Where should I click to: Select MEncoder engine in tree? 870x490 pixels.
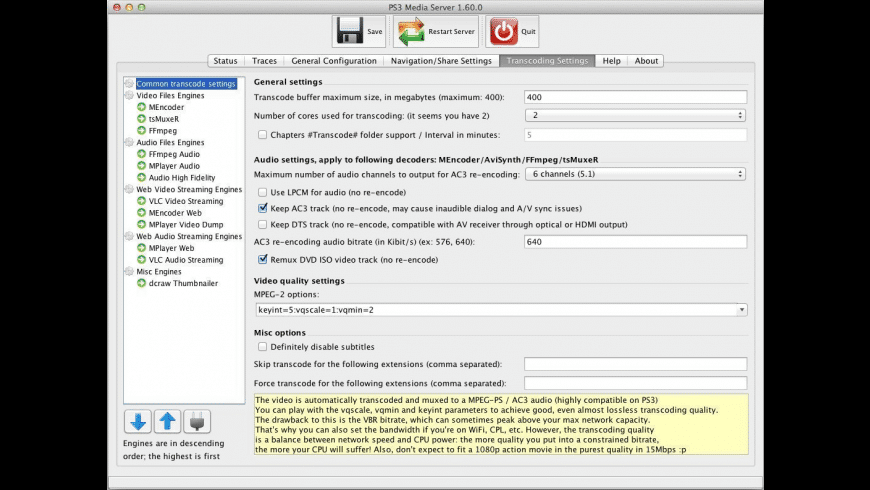tap(166, 107)
